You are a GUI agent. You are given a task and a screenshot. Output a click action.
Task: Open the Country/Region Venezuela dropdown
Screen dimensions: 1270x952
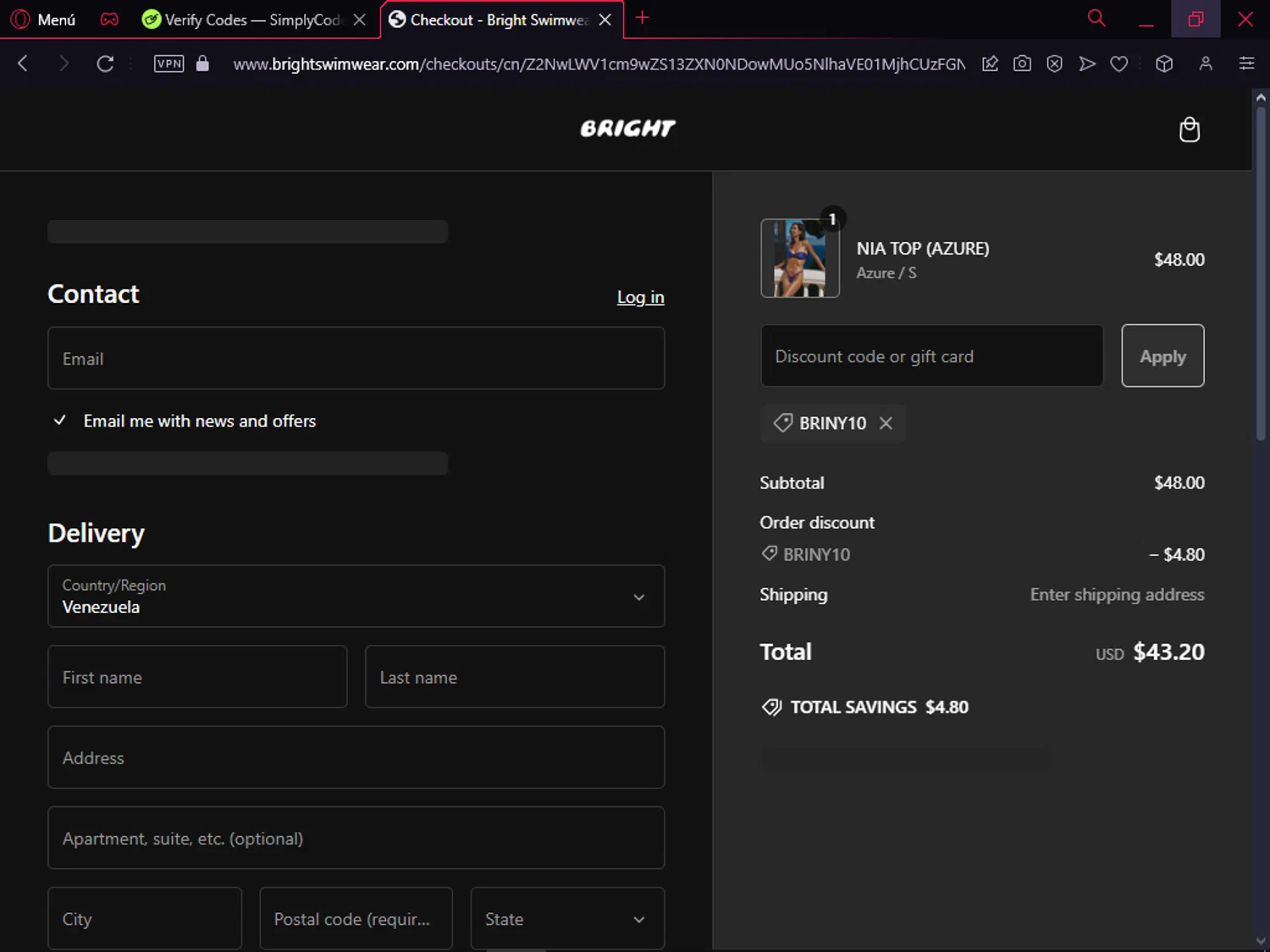(x=356, y=596)
